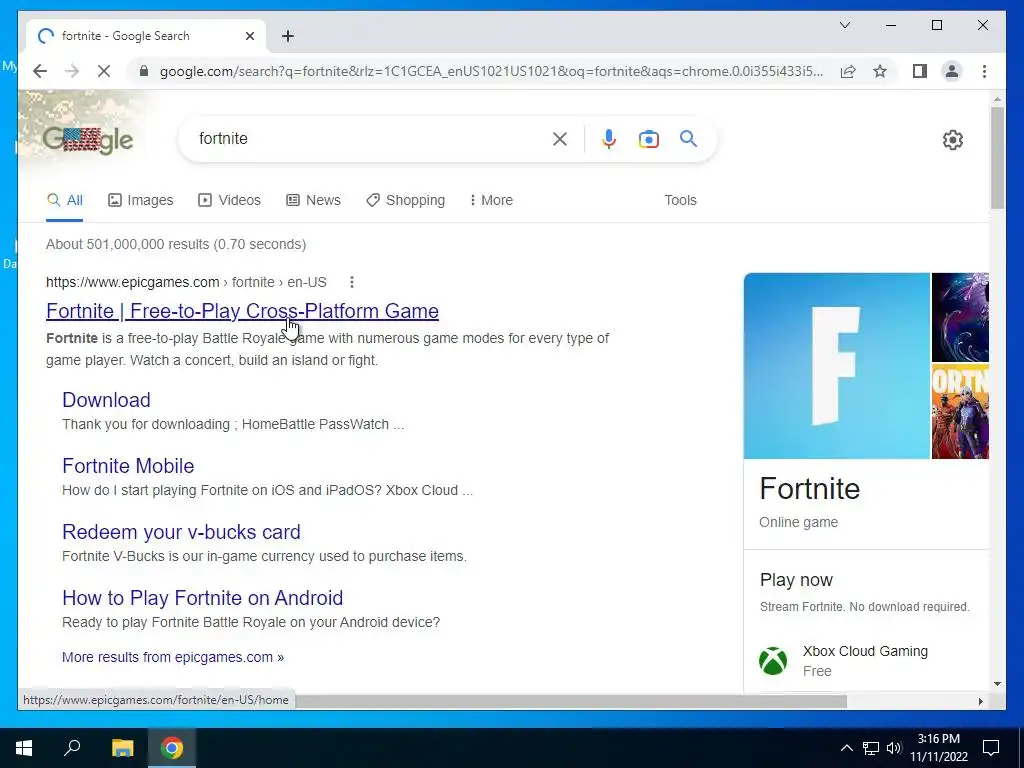Open File Explorer from taskbar
This screenshot has width=1024, height=768.
(x=122, y=748)
